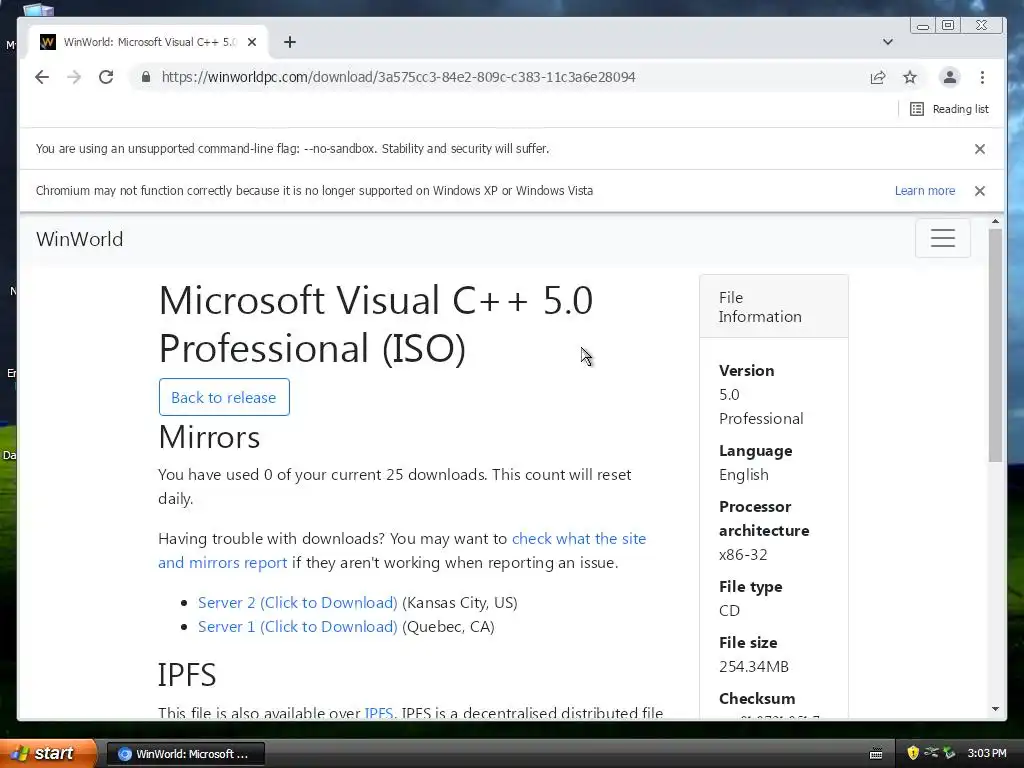Image resolution: width=1024 pixels, height=768 pixels.
Task: Download from Server 2 Kansas City
Action: click(x=298, y=602)
